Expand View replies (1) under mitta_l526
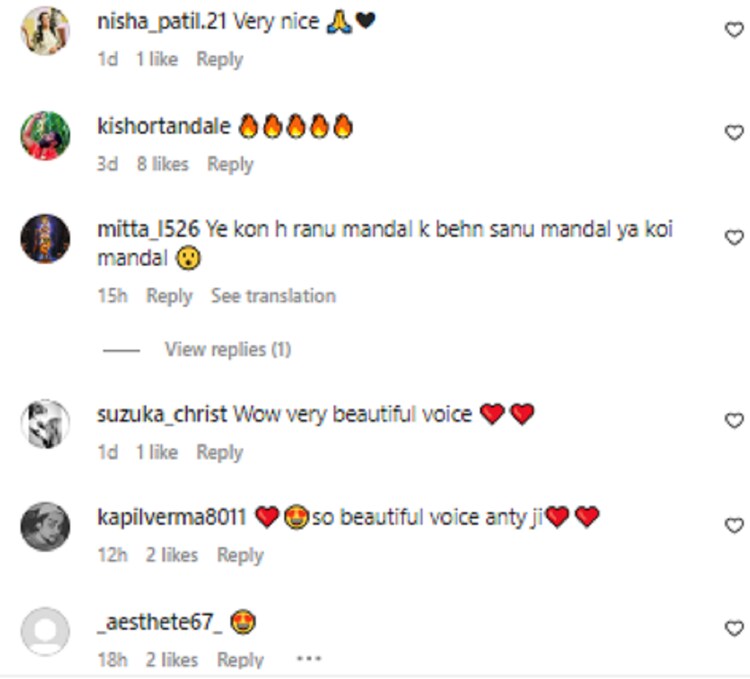Viewport: 750px width, 679px height. (x=228, y=350)
